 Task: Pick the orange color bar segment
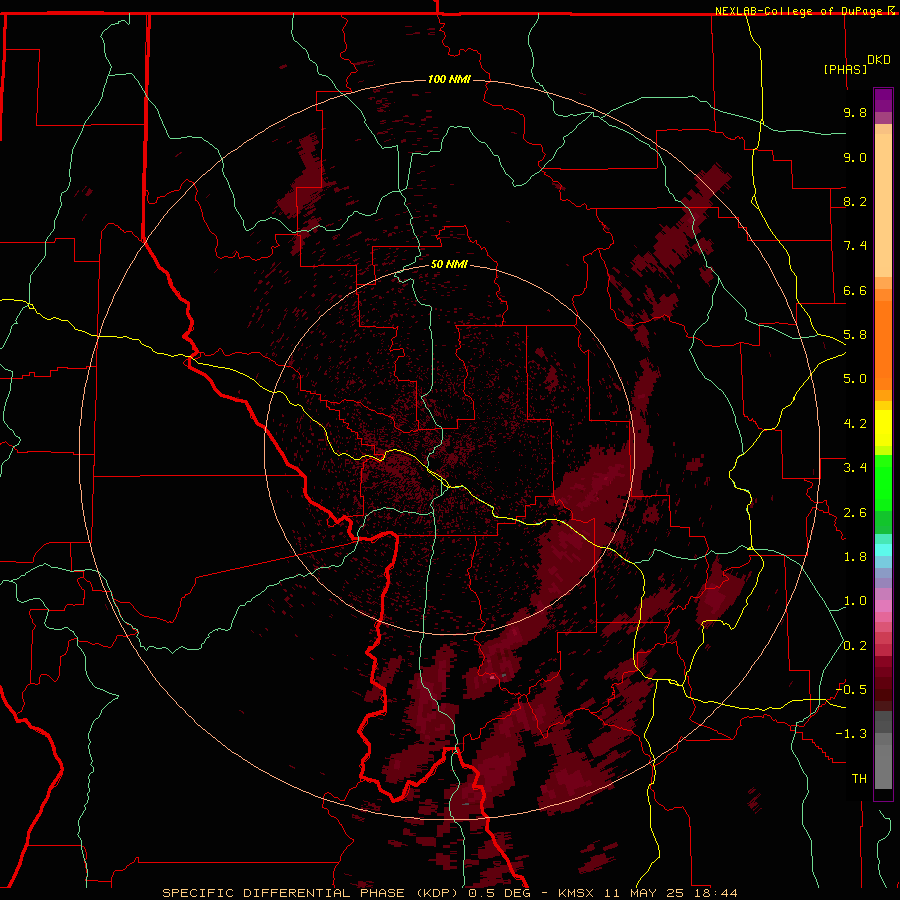click(883, 345)
